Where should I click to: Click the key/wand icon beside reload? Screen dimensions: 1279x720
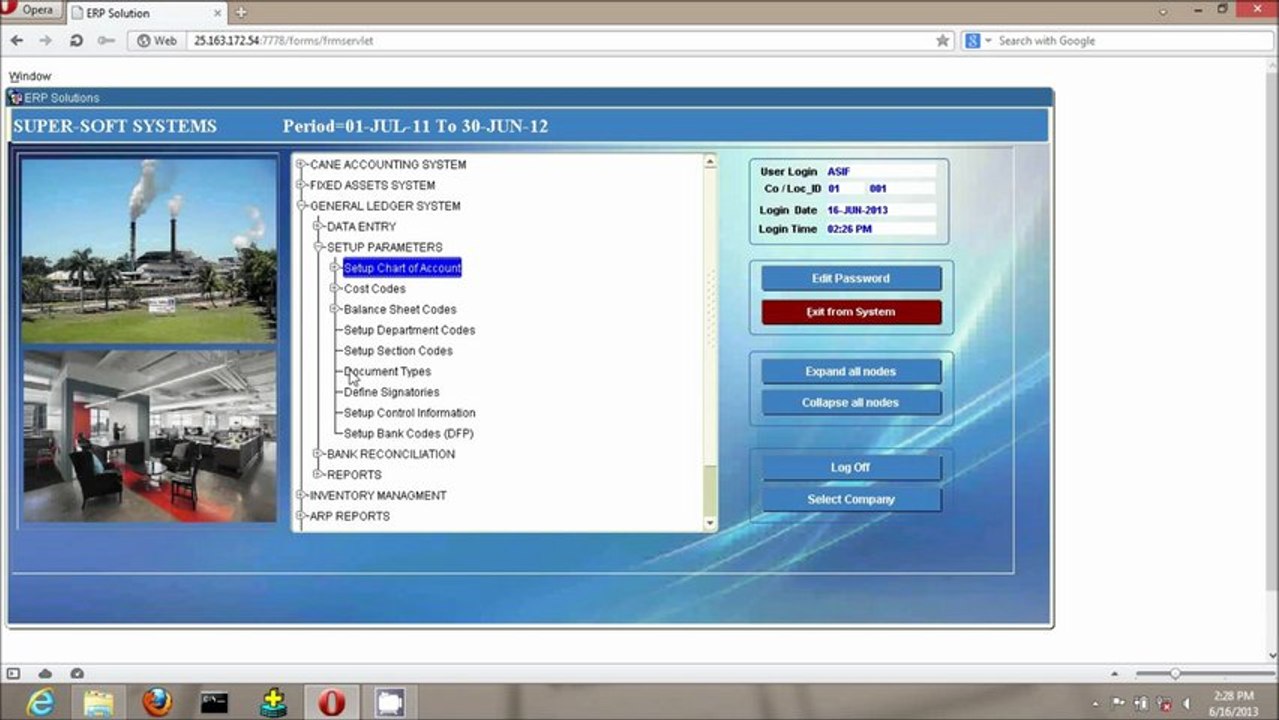tap(106, 41)
